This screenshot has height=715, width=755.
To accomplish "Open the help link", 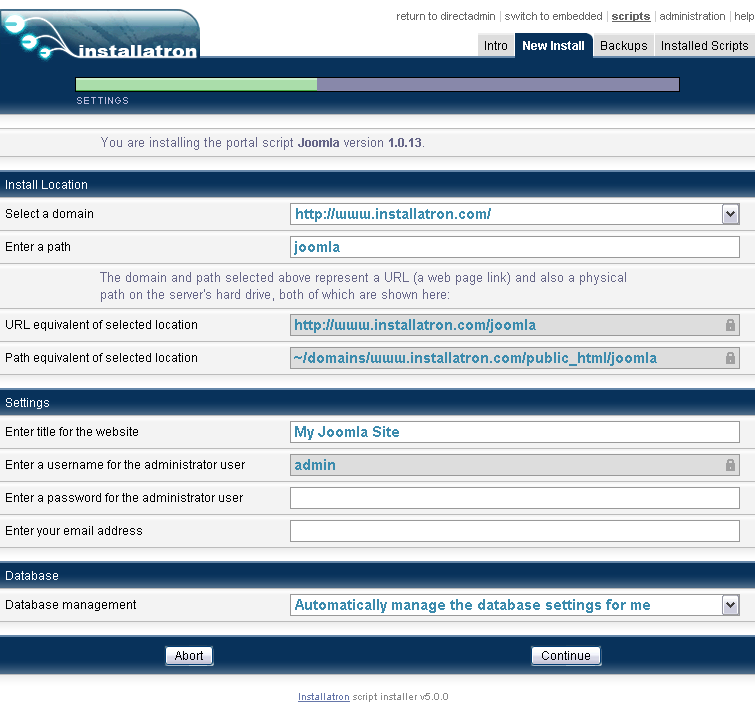I will pyautogui.click(x=744, y=17).
